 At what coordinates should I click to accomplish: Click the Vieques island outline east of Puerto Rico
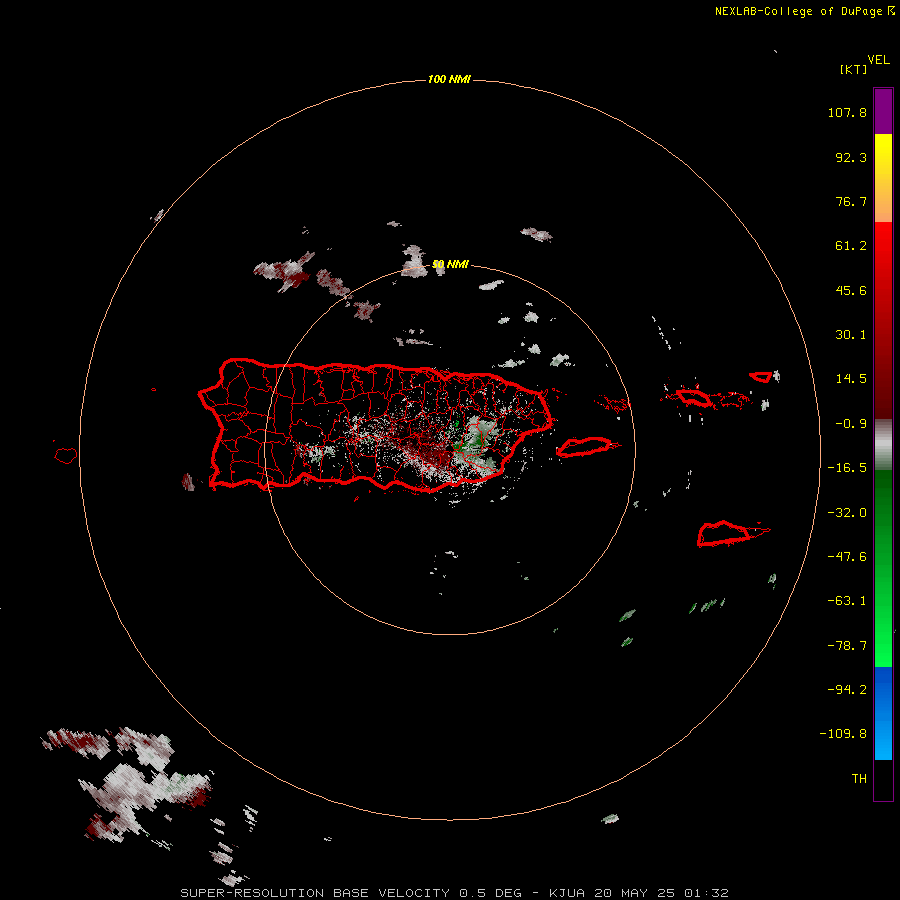point(585,447)
